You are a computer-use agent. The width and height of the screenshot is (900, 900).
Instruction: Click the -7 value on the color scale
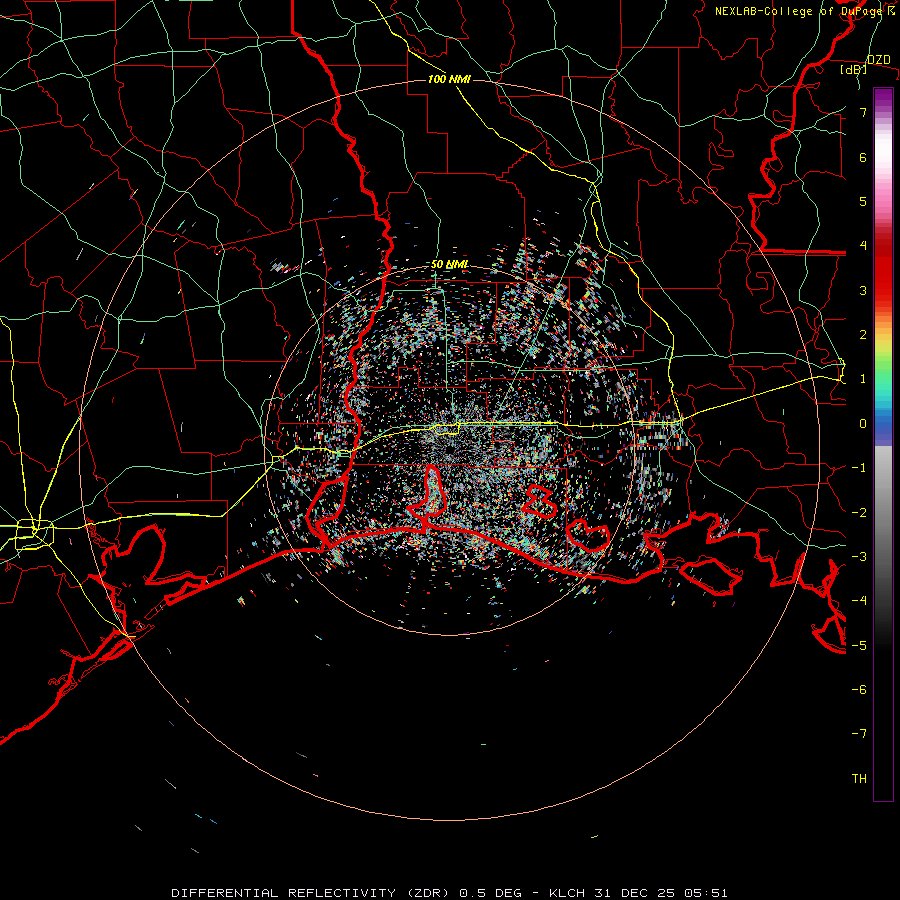pyautogui.click(x=859, y=734)
